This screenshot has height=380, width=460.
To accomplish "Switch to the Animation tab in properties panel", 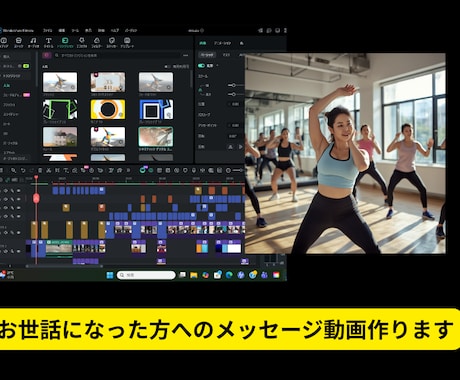I will [222, 43].
